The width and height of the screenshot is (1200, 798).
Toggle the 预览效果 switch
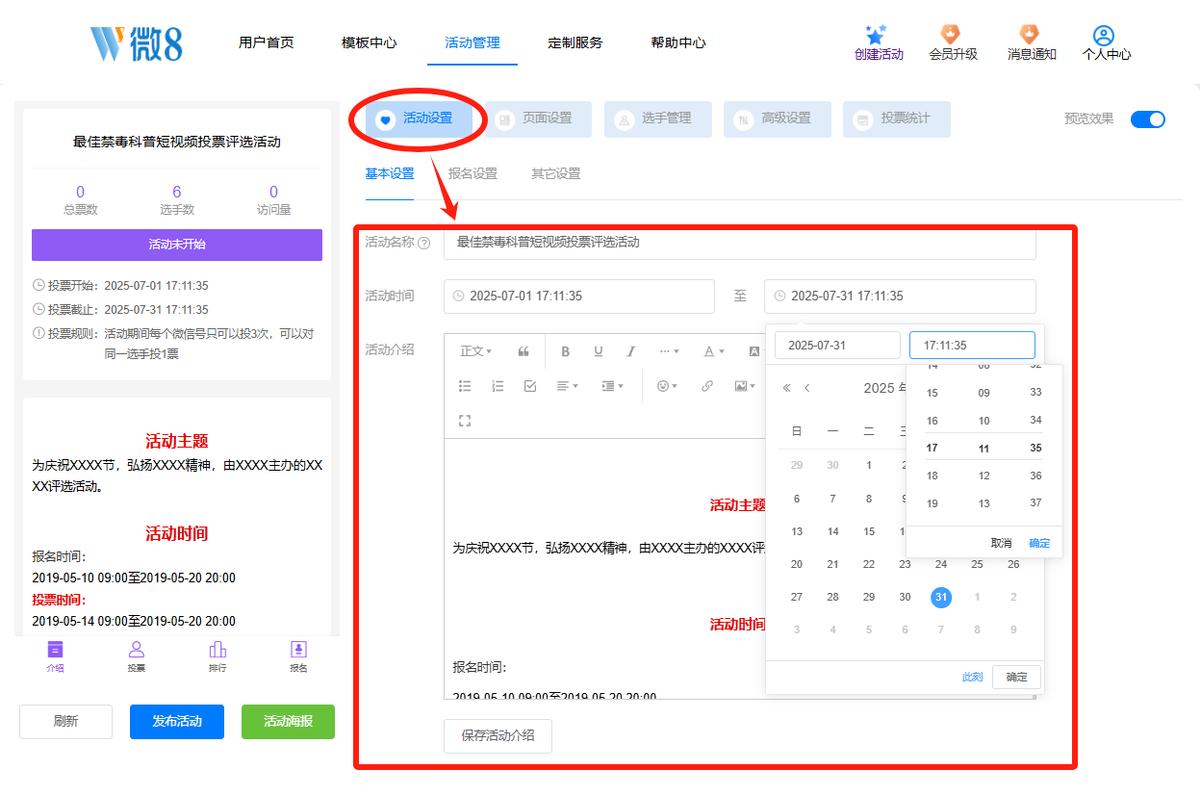pos(1147,119)
